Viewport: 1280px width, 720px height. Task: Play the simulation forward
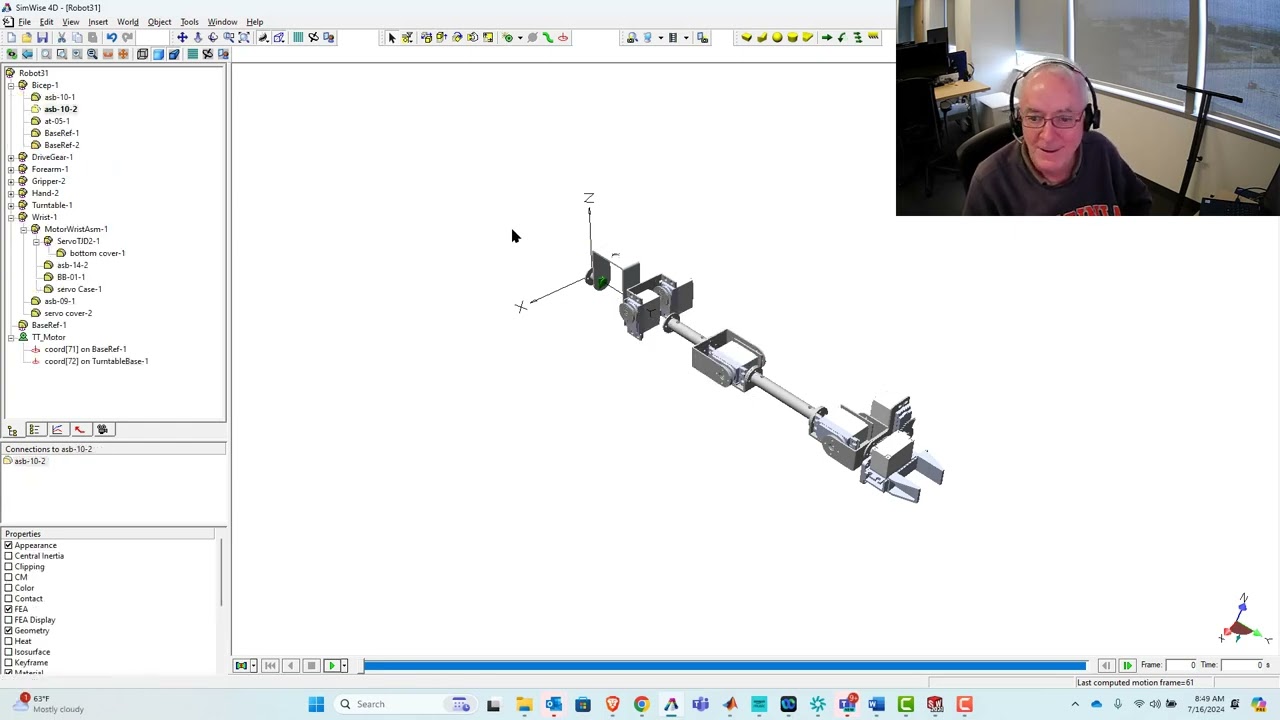[x=331, y=665]
